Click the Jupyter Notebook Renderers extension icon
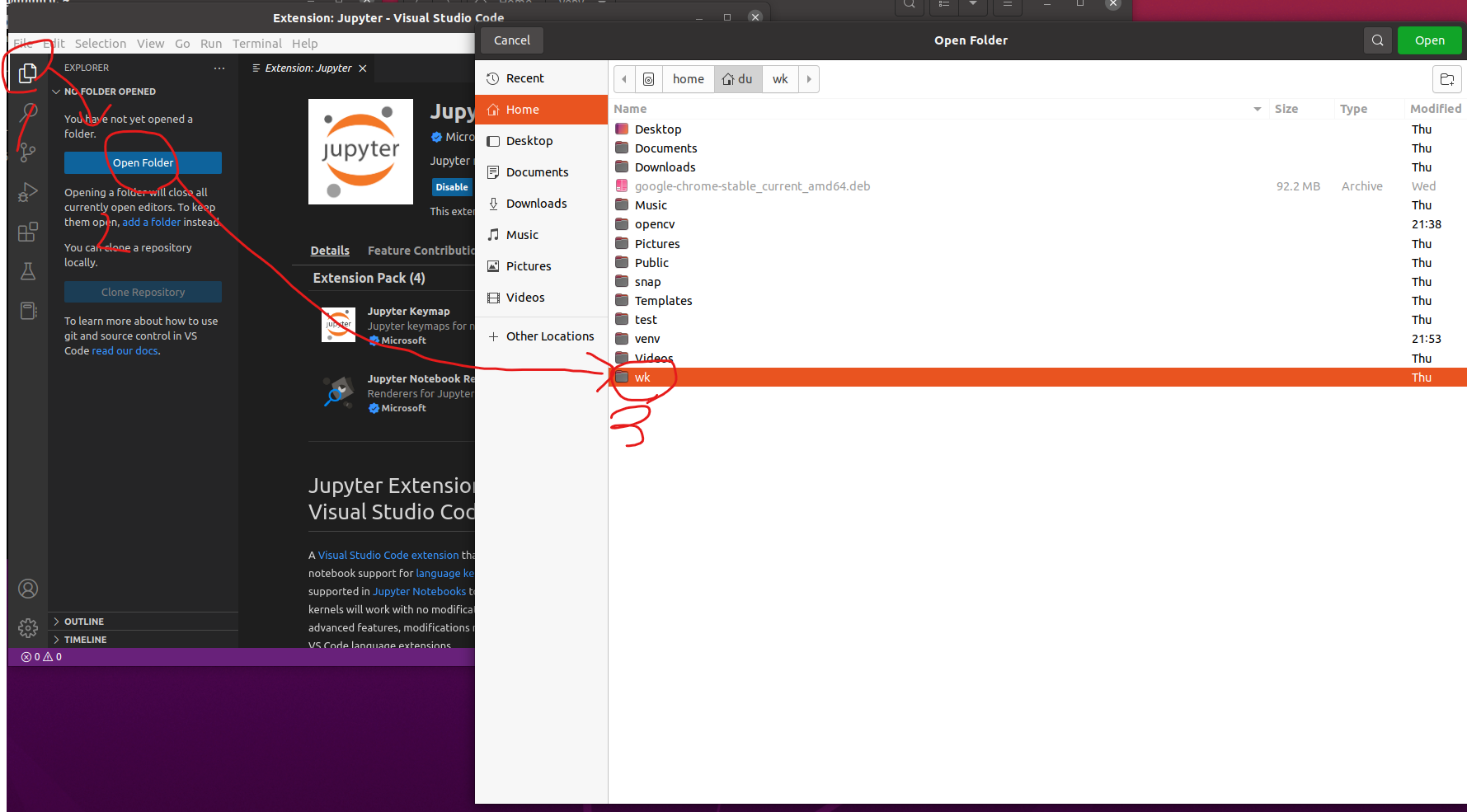This screenshot has width=1467, height=812. pyautogui.click(x=338, y=392)
